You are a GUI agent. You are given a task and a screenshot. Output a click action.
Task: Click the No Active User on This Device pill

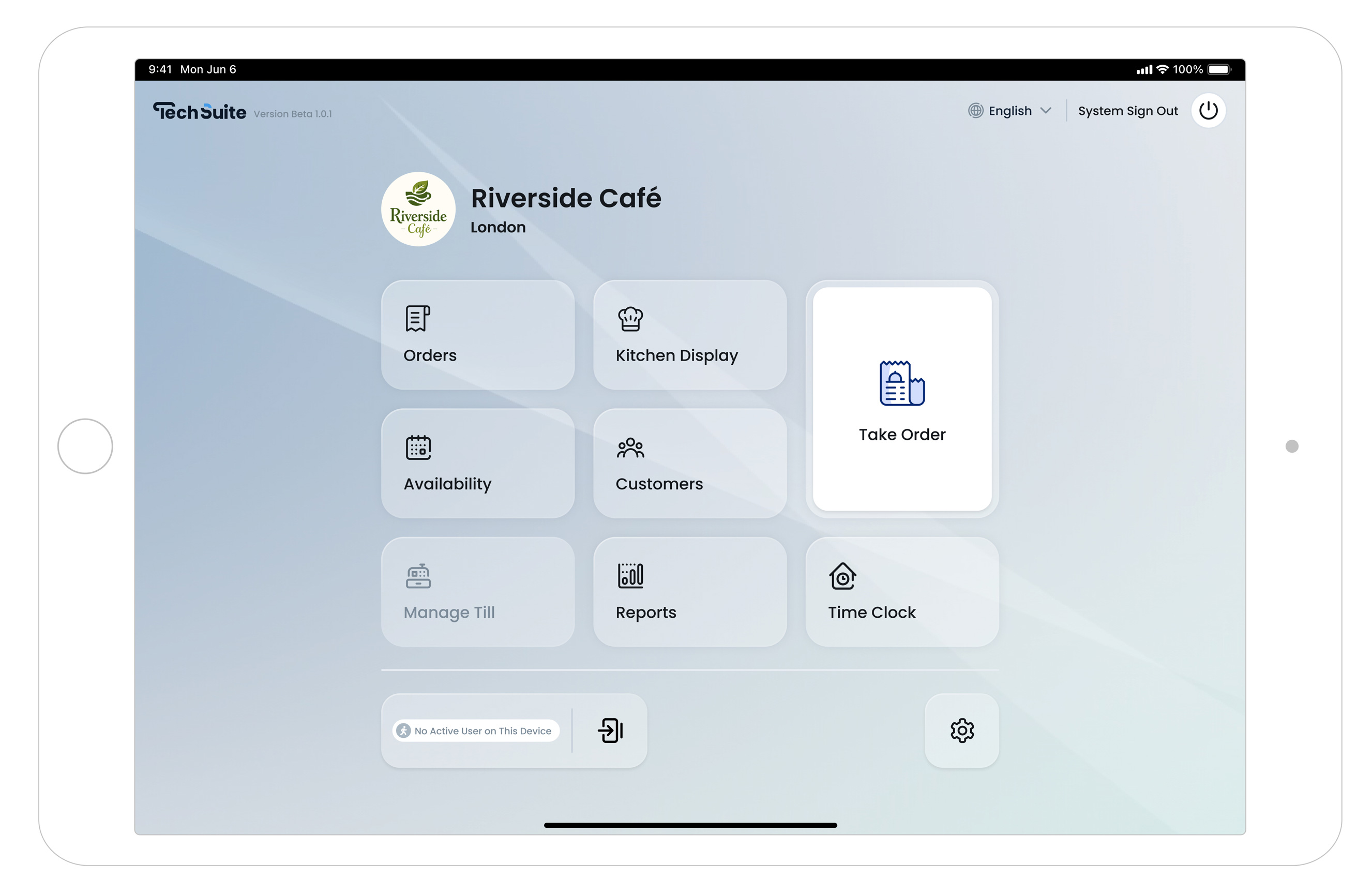pyautogui.click(x=475, y=731)
